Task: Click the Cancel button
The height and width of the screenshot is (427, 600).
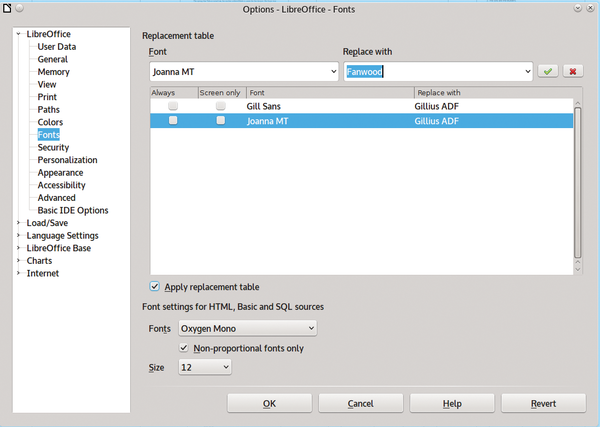Action: pos(360,404)
